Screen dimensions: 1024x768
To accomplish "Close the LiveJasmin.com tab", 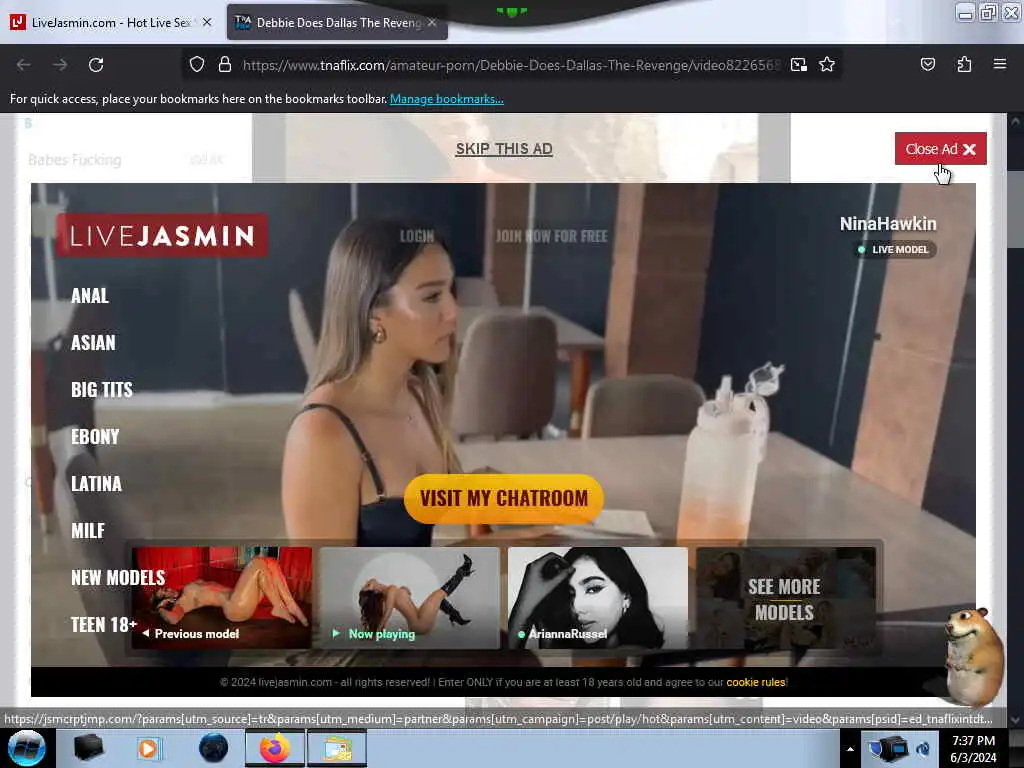I will point(207,22).
